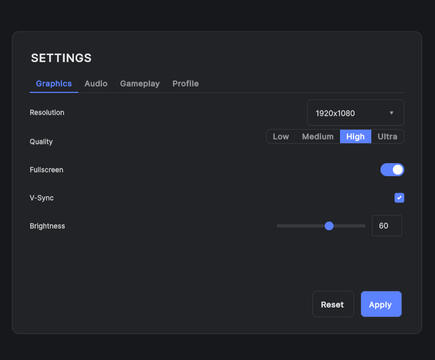Select the High quality option
Screen dimensions: 435x360
355,137
